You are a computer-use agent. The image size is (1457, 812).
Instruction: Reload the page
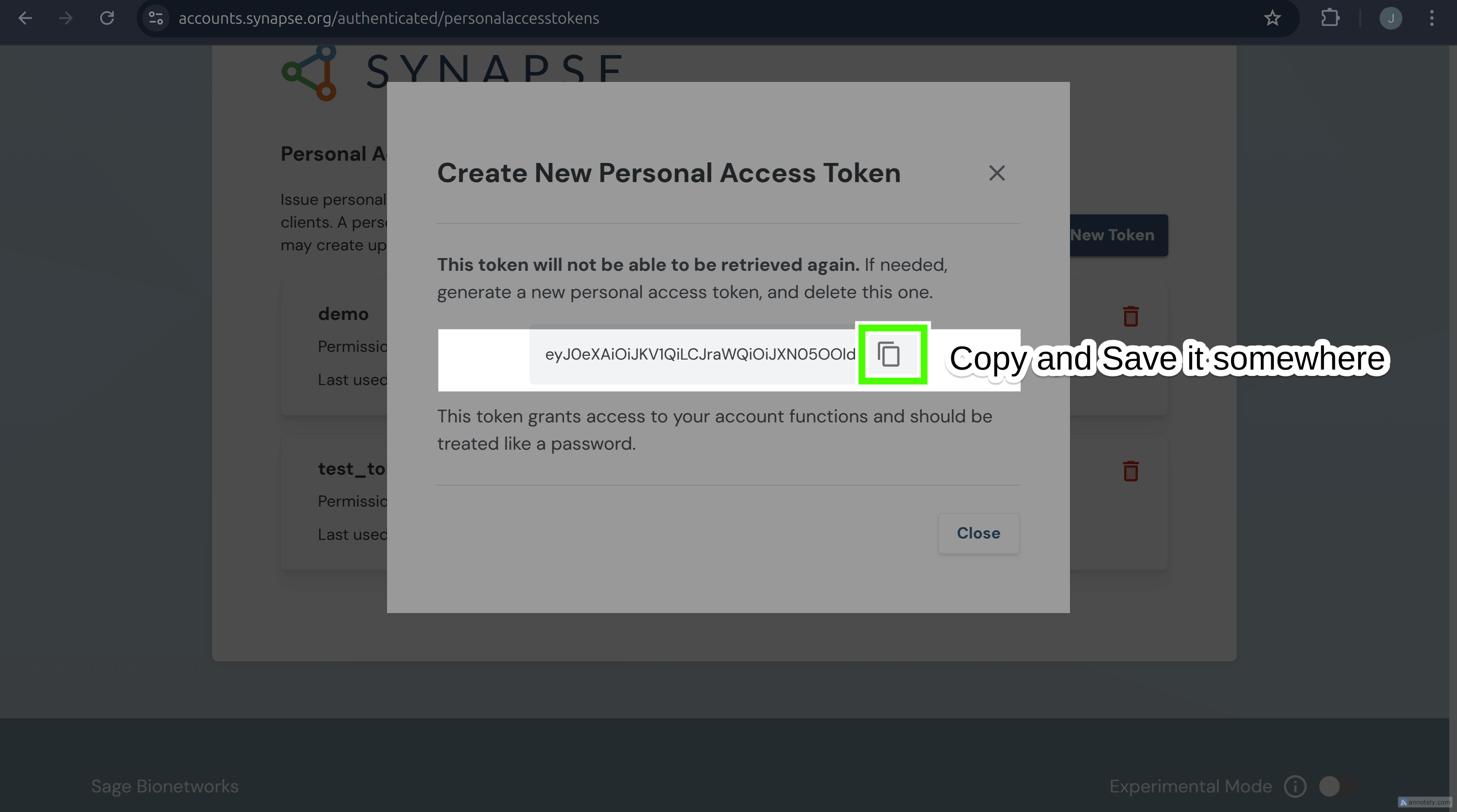click(107, 18)
